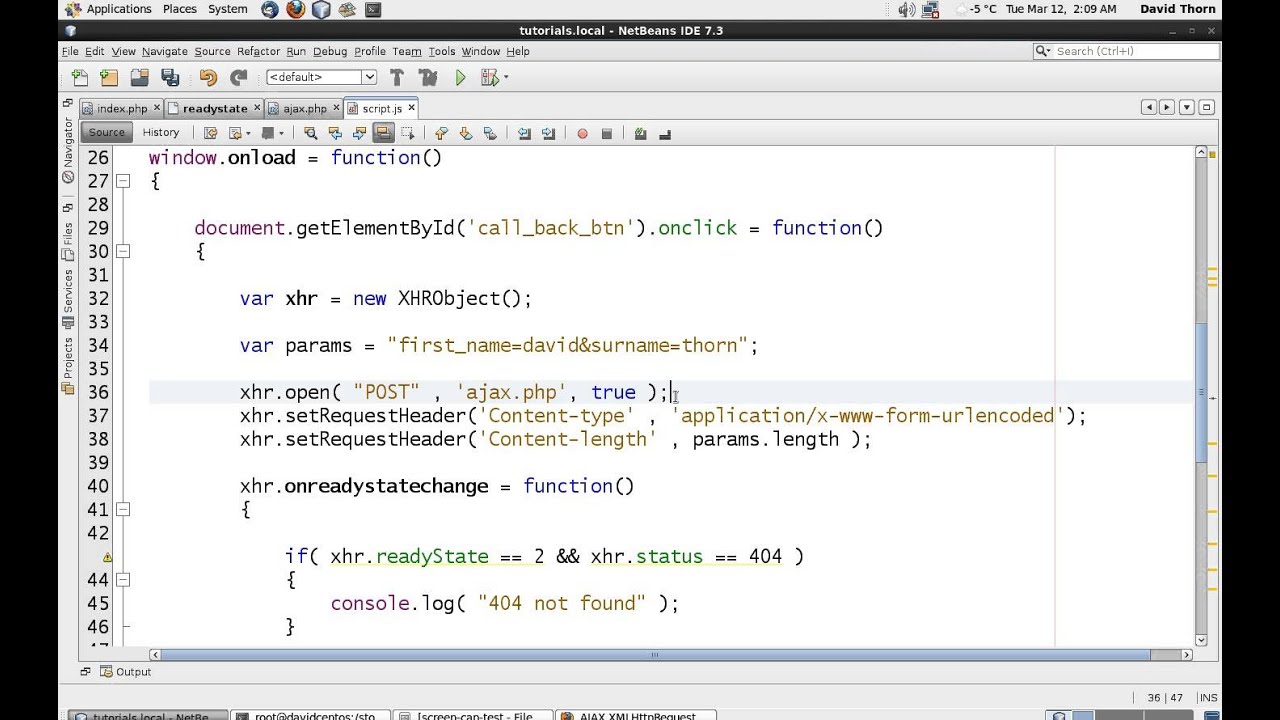This screenshot has width=1280, height=720.
Task: Collapse the code fold at line 41
Action: (123, 509)
